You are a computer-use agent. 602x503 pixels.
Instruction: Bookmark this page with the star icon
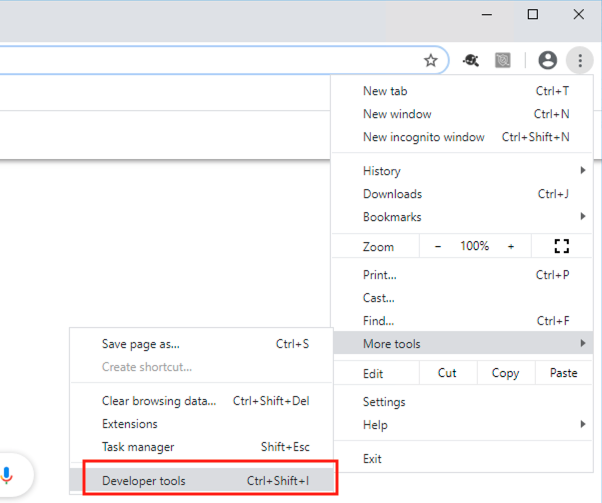[430, 60]
